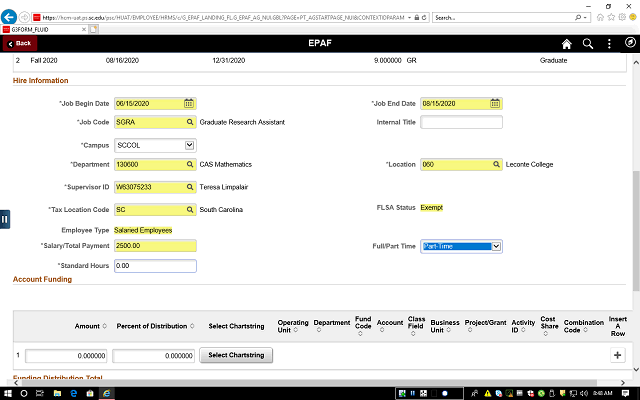640x400 pixels.
Task: Open Microsoft Edge from taskbar
Action: (73, 393)
